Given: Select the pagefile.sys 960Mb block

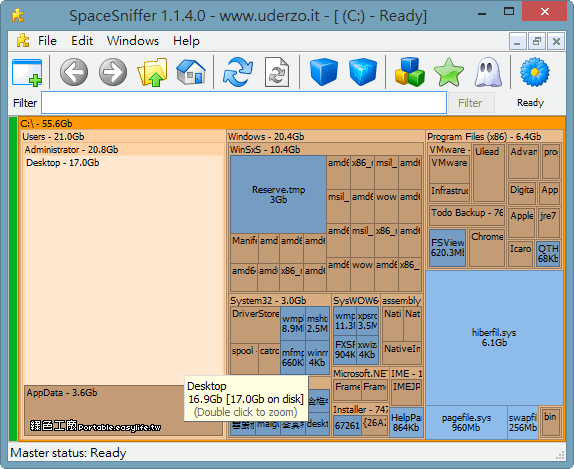Looking at the screenshot, I should click(466, 423).
